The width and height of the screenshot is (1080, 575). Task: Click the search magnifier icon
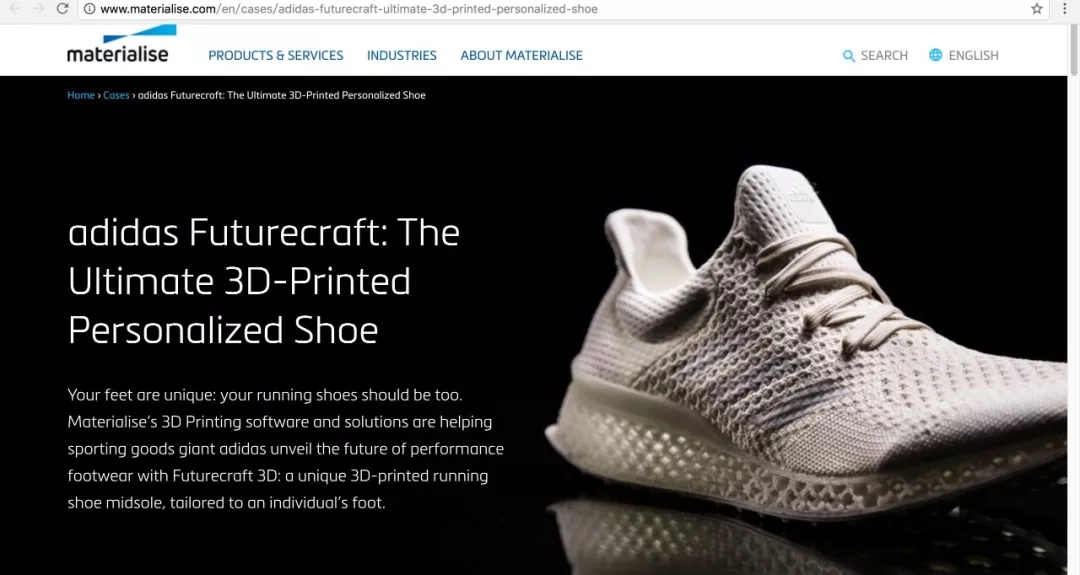(x=849, y=56)
